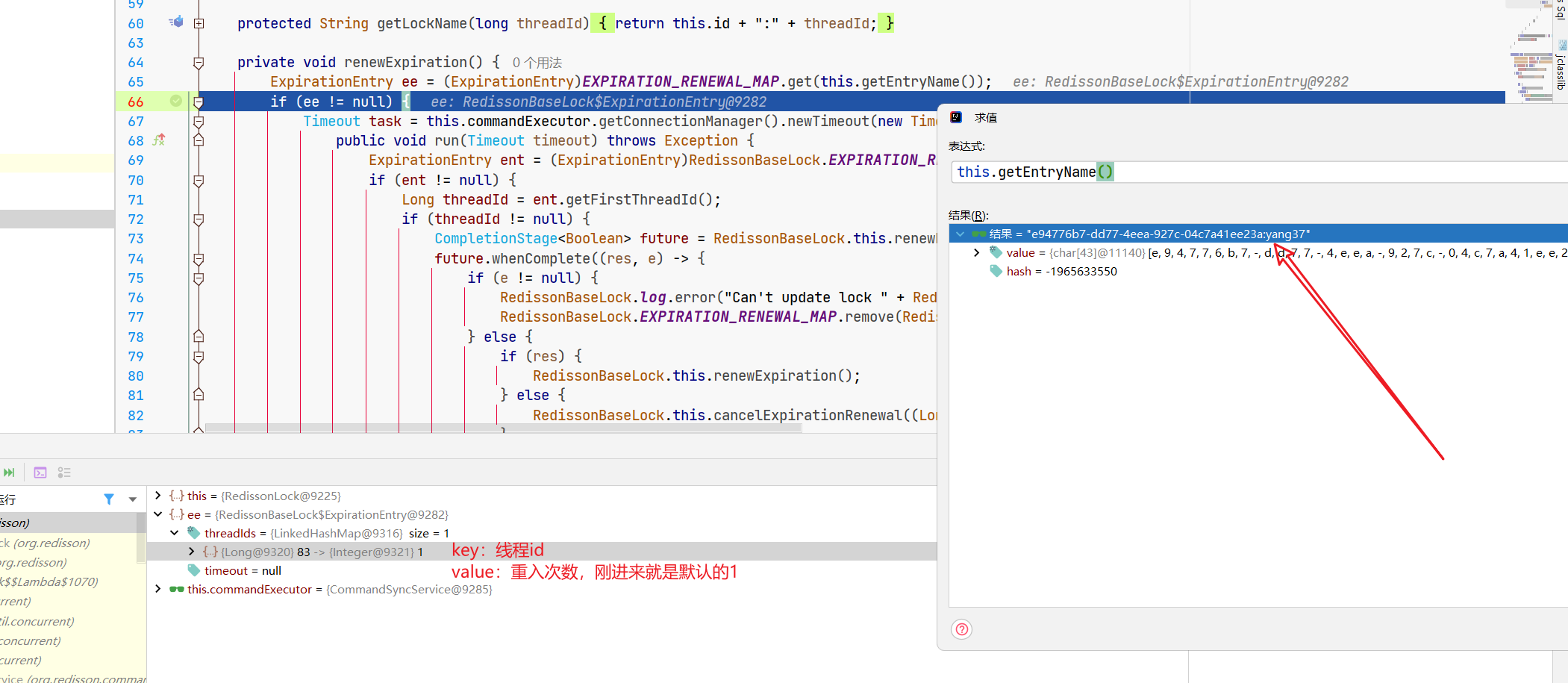Click the braces object icon next to 'this' variable

[176, 496]
